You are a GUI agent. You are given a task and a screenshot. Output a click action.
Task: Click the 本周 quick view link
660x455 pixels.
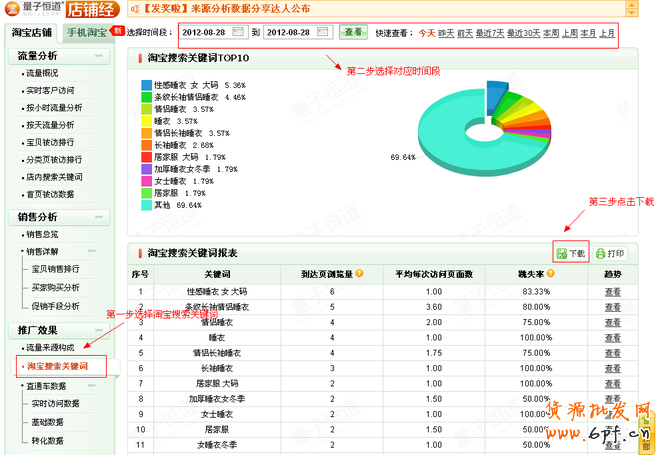(x=551, y=33)
